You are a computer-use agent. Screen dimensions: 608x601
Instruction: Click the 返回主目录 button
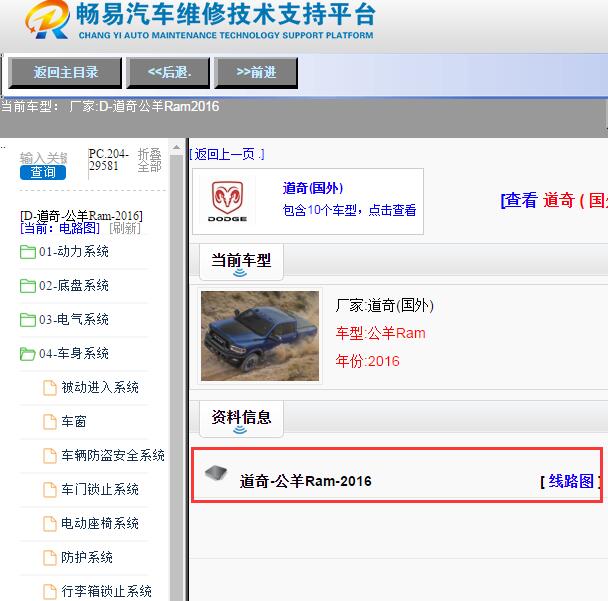point(65,73)
